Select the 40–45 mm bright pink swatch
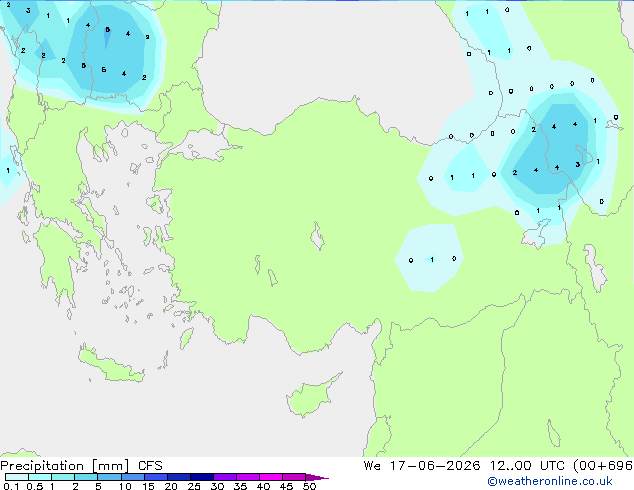 (x=271, y=477)
